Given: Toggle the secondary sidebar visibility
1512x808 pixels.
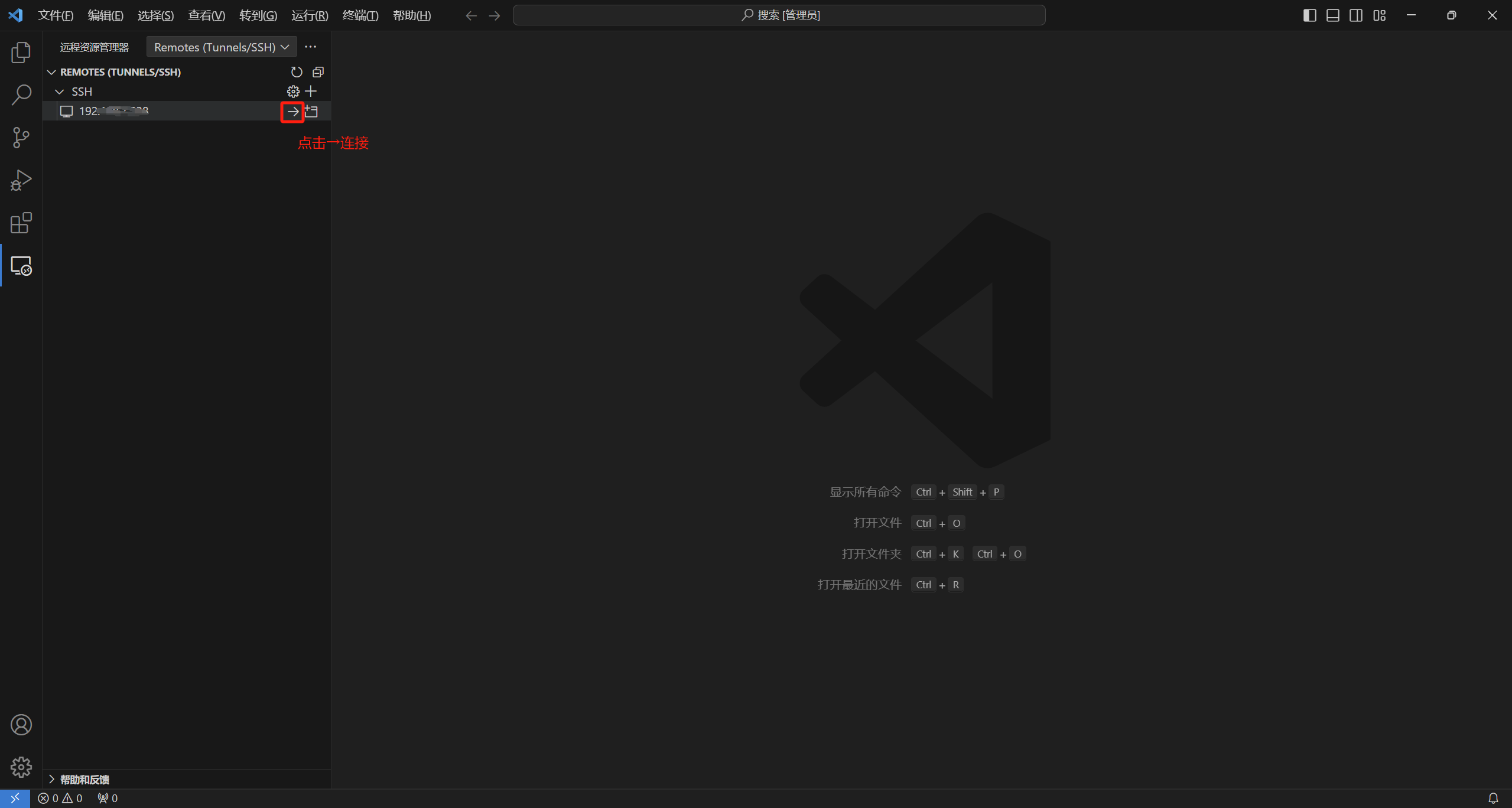Looking at the screenshot, I should (x=1356, y=15).
